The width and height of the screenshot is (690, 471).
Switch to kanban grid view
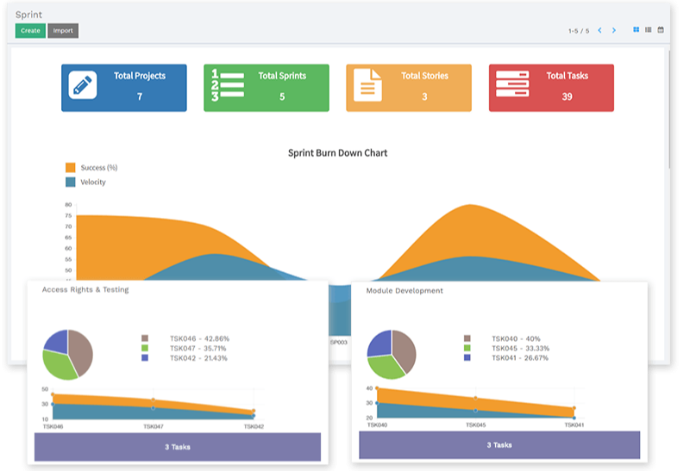coord(636,30)
